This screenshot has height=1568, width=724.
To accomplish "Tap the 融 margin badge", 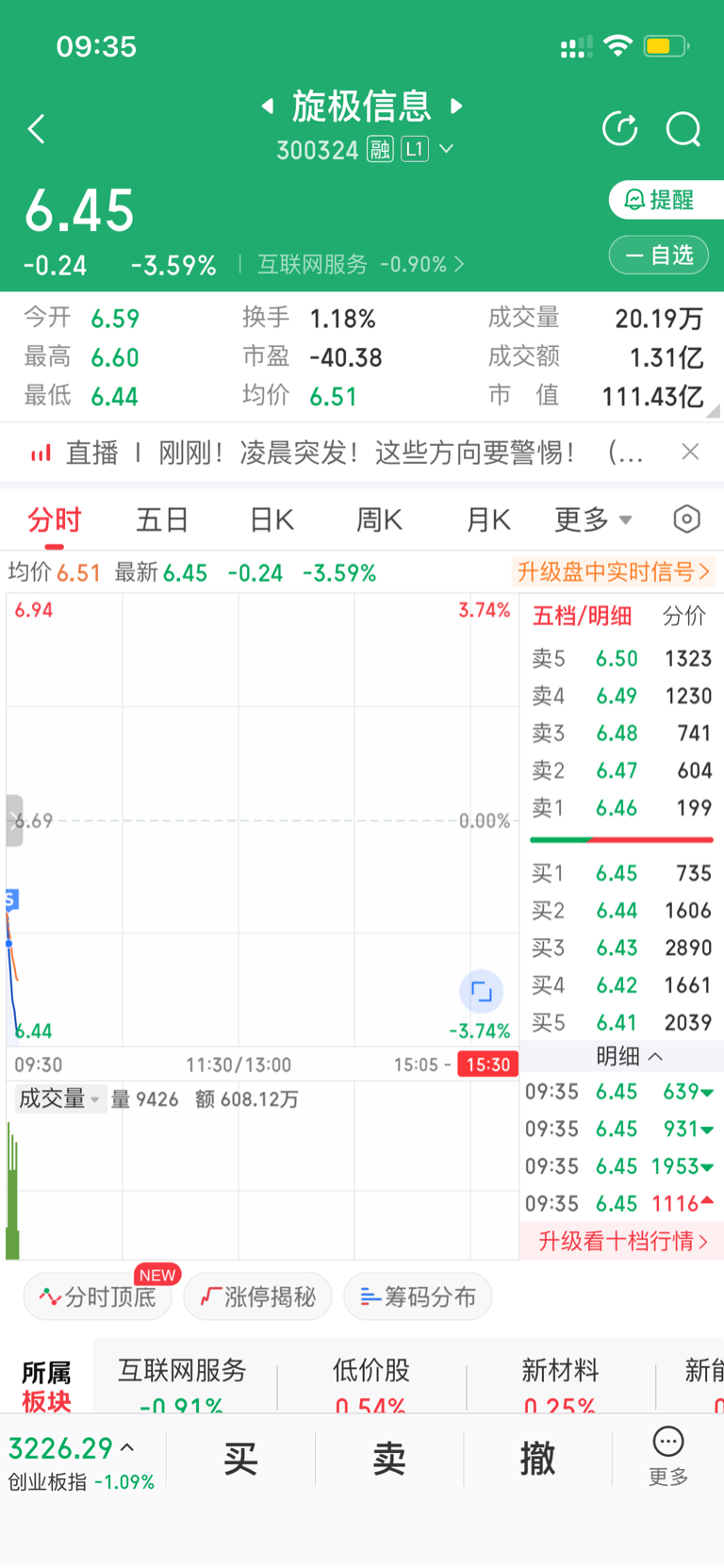I will [x=380, y=150].
